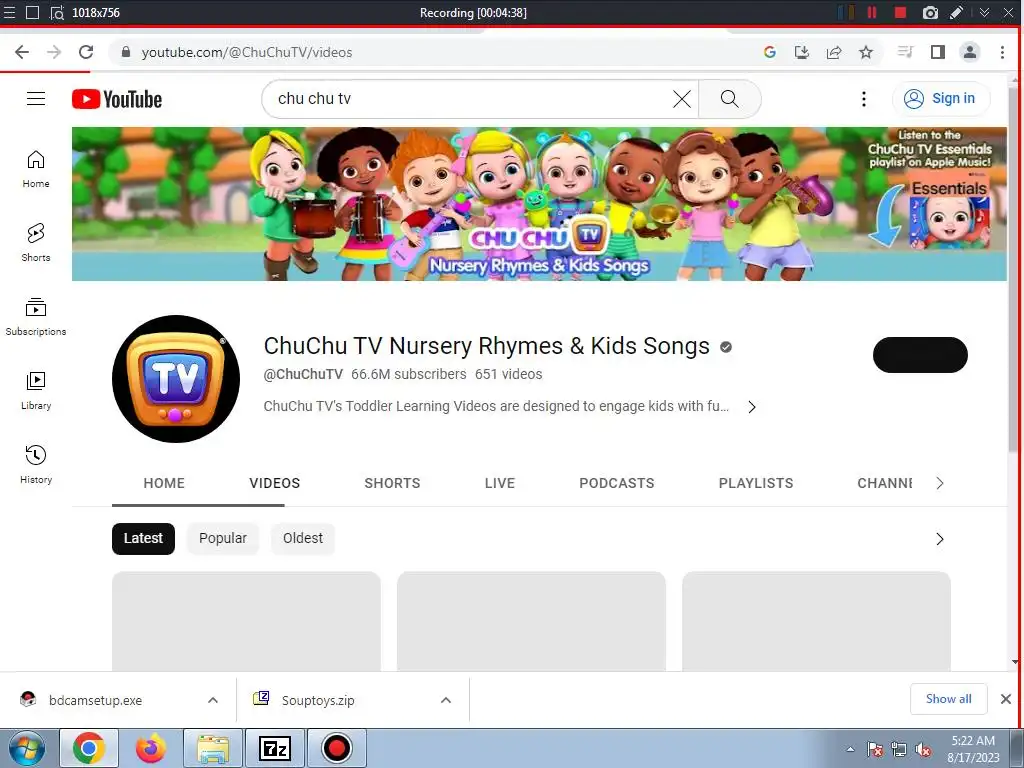Take screenshot with Bandicam camera icon
Viewport: 1024px width, 768px height.
(930, 12)
